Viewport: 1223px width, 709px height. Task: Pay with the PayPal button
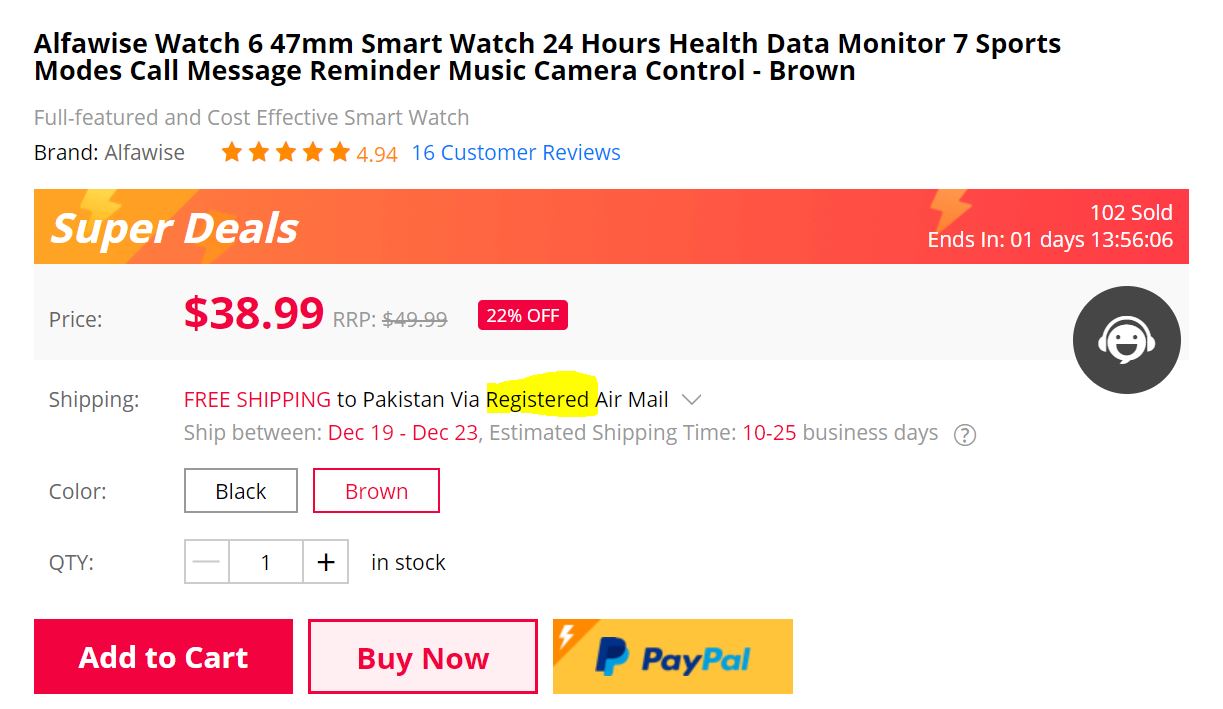[673, 657]
